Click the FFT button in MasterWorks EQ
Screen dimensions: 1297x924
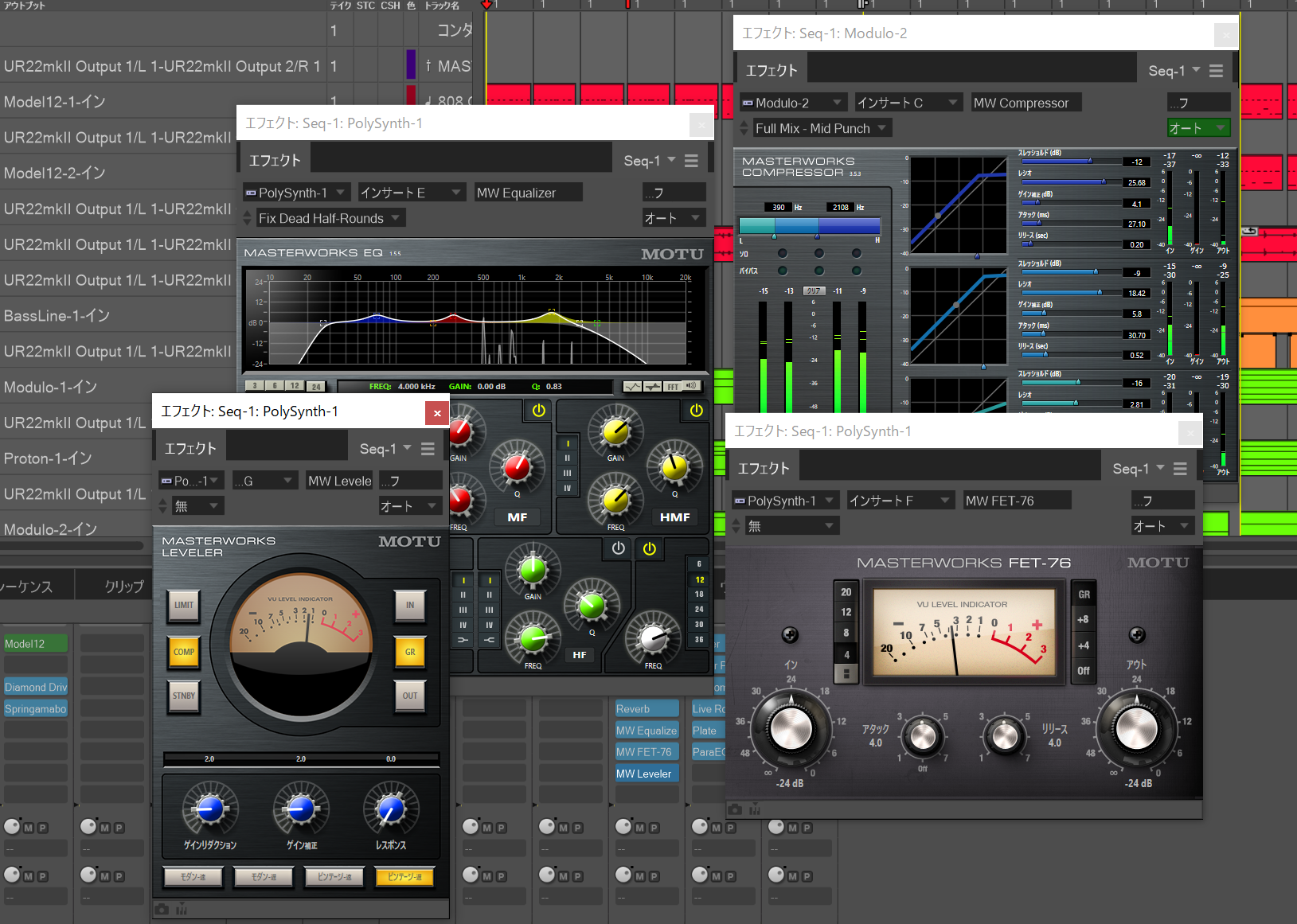[673, 386]
